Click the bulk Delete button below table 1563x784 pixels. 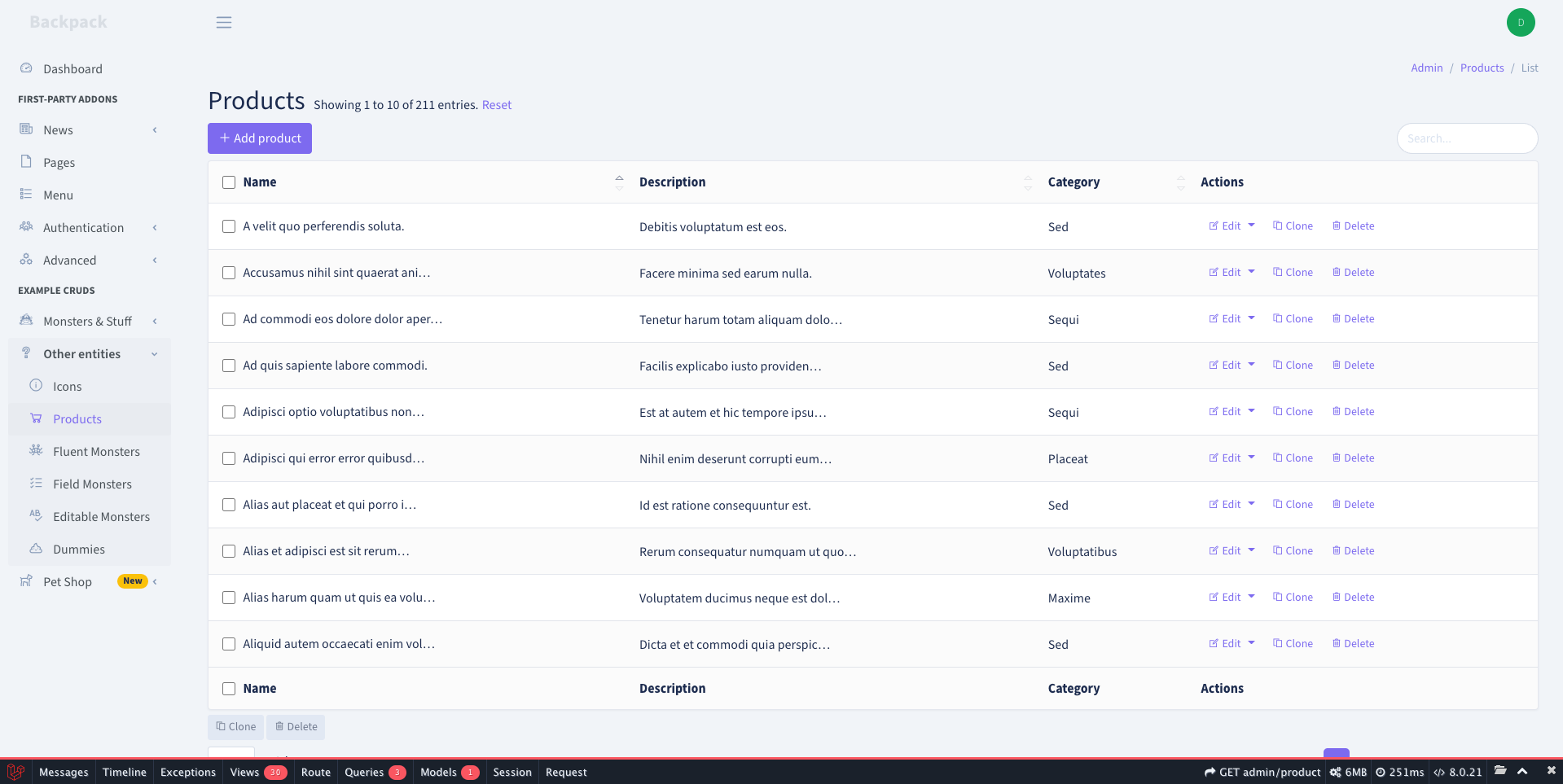[296, 727]
